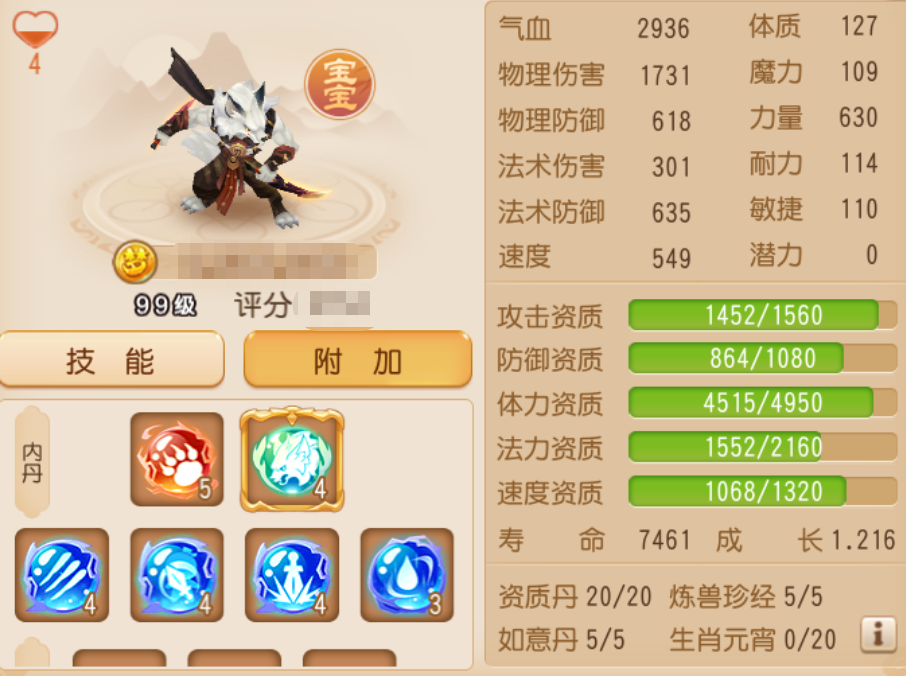Click the 体力资质 progress bar
This screenshot has width=906, height=677.
point(763,403)
